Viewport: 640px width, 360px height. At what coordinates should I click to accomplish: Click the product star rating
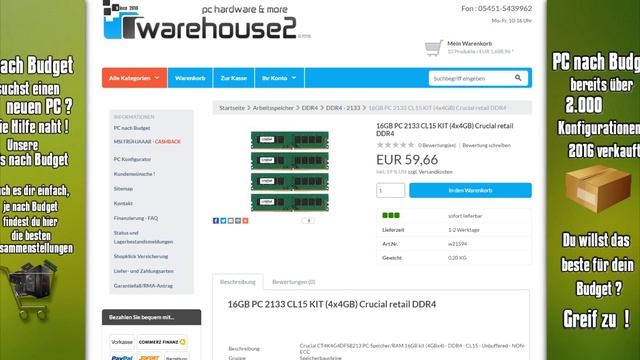(x=395, y=145)
